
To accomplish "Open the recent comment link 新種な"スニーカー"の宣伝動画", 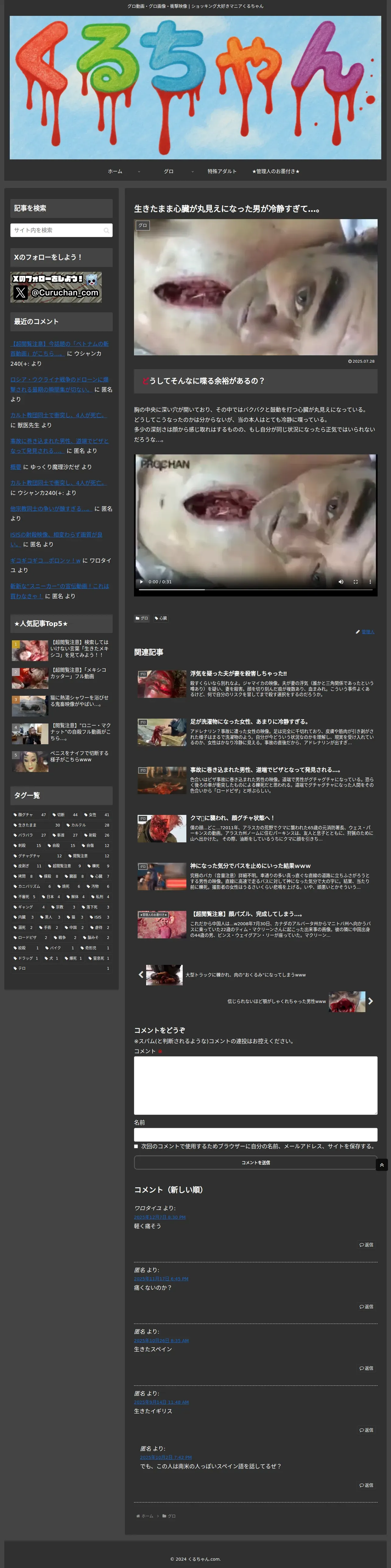I will (60, 591).
